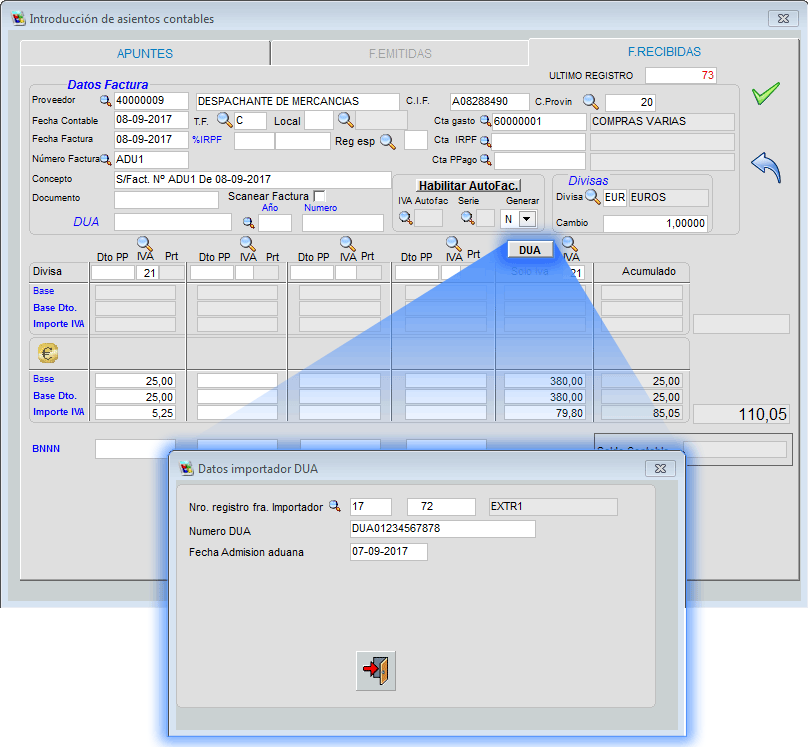Exit the DUA dialog using door icon
The image size is (808, 747).
[x=376, y=671]
